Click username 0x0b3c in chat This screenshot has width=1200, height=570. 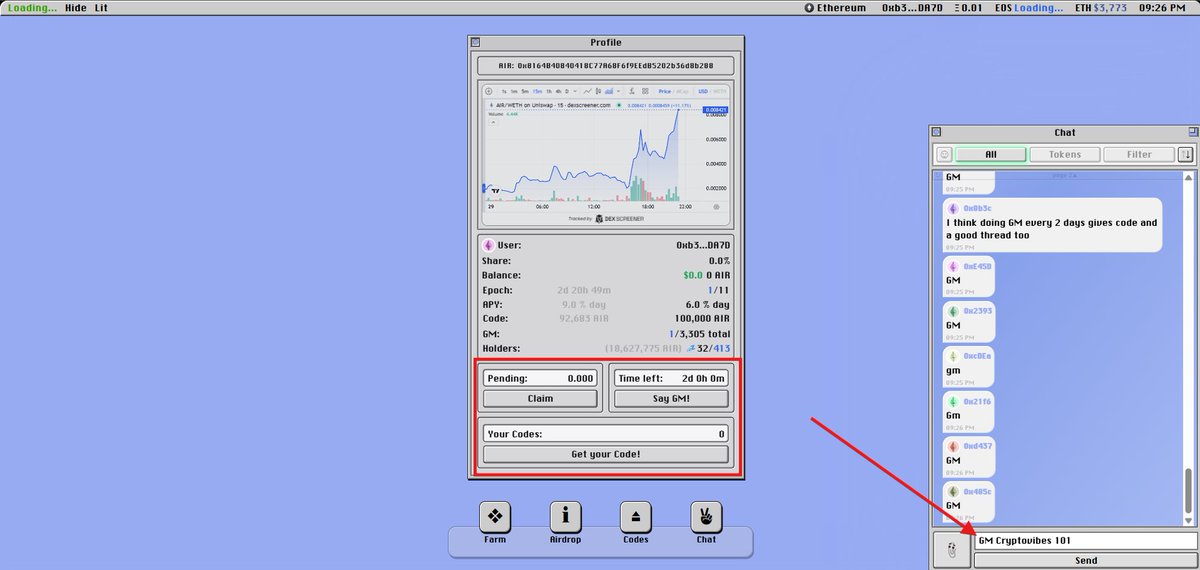click(977, 208)
